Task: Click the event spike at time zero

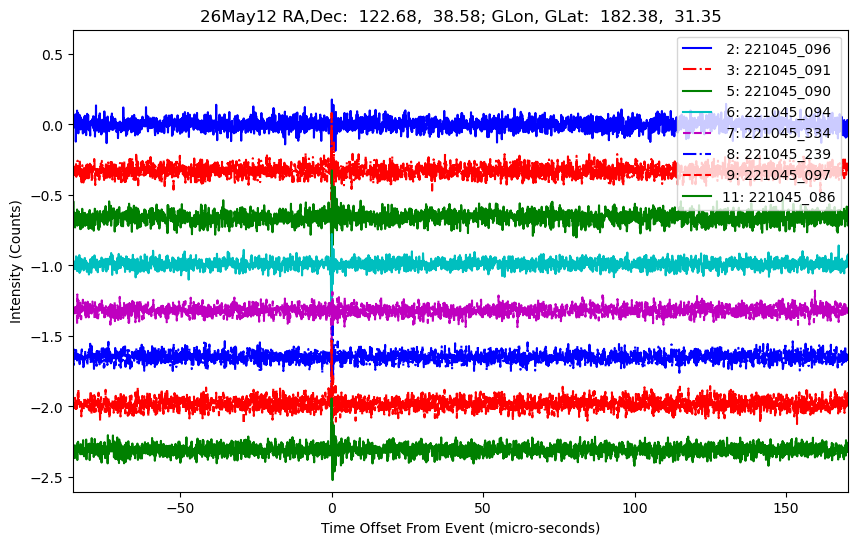Action: click(x=332, y=290)
